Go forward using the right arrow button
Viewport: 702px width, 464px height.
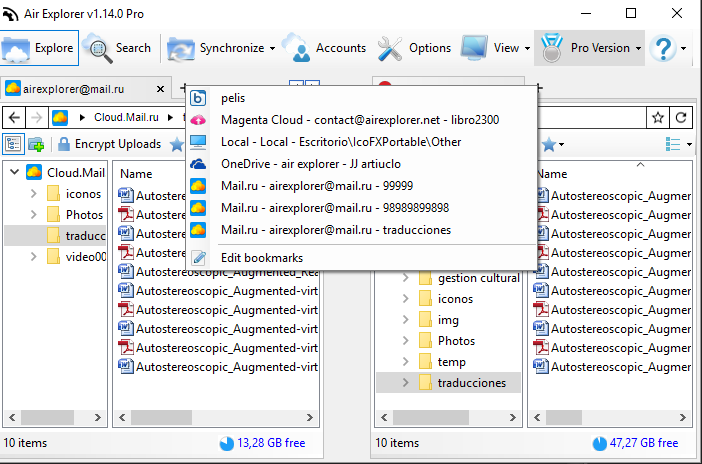tap(37, 117)
